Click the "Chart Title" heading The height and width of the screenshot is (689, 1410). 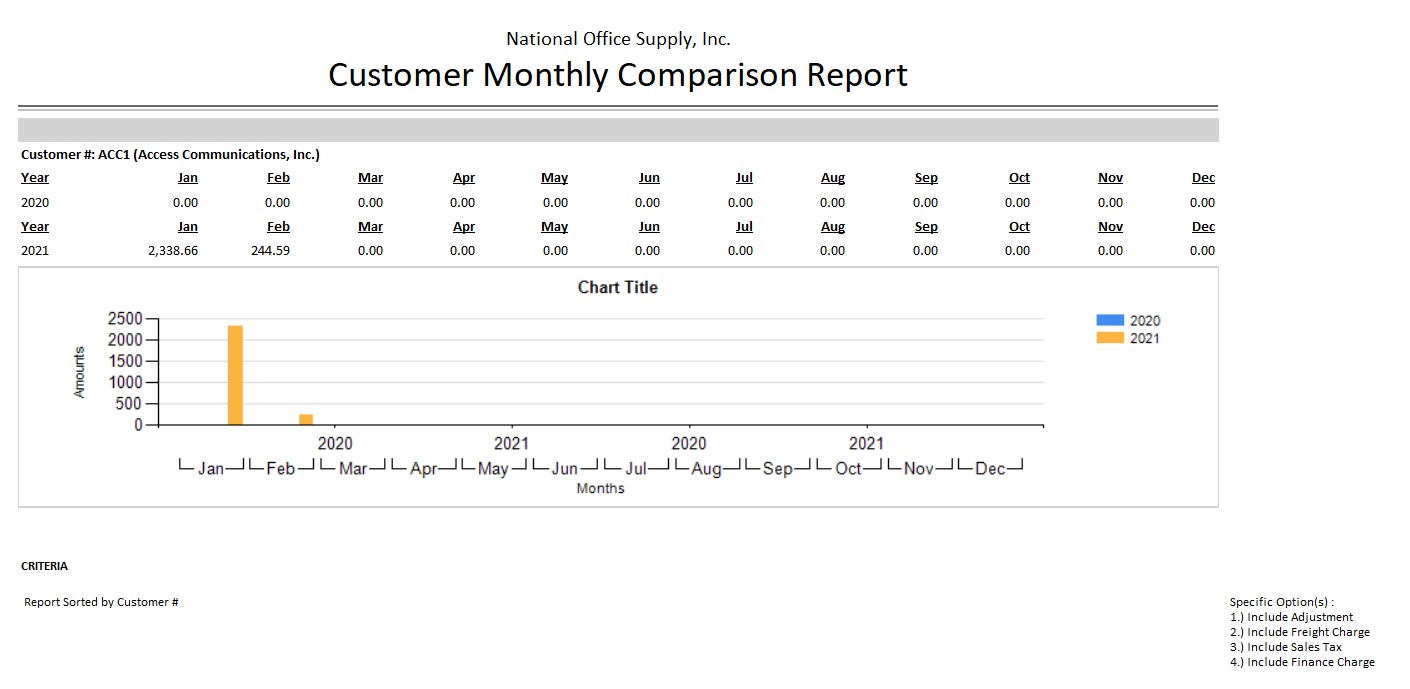(x=617, y=287)
